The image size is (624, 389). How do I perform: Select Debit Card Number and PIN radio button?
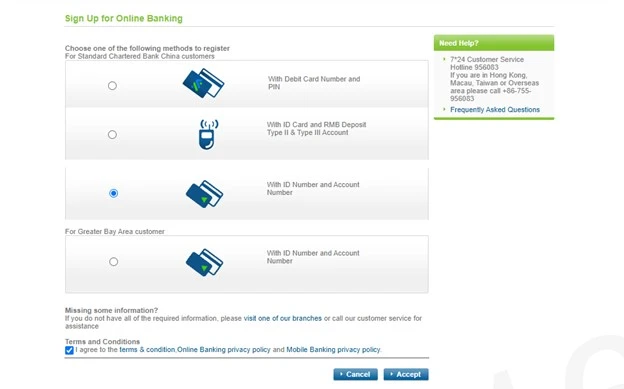(x=112, y=86)
